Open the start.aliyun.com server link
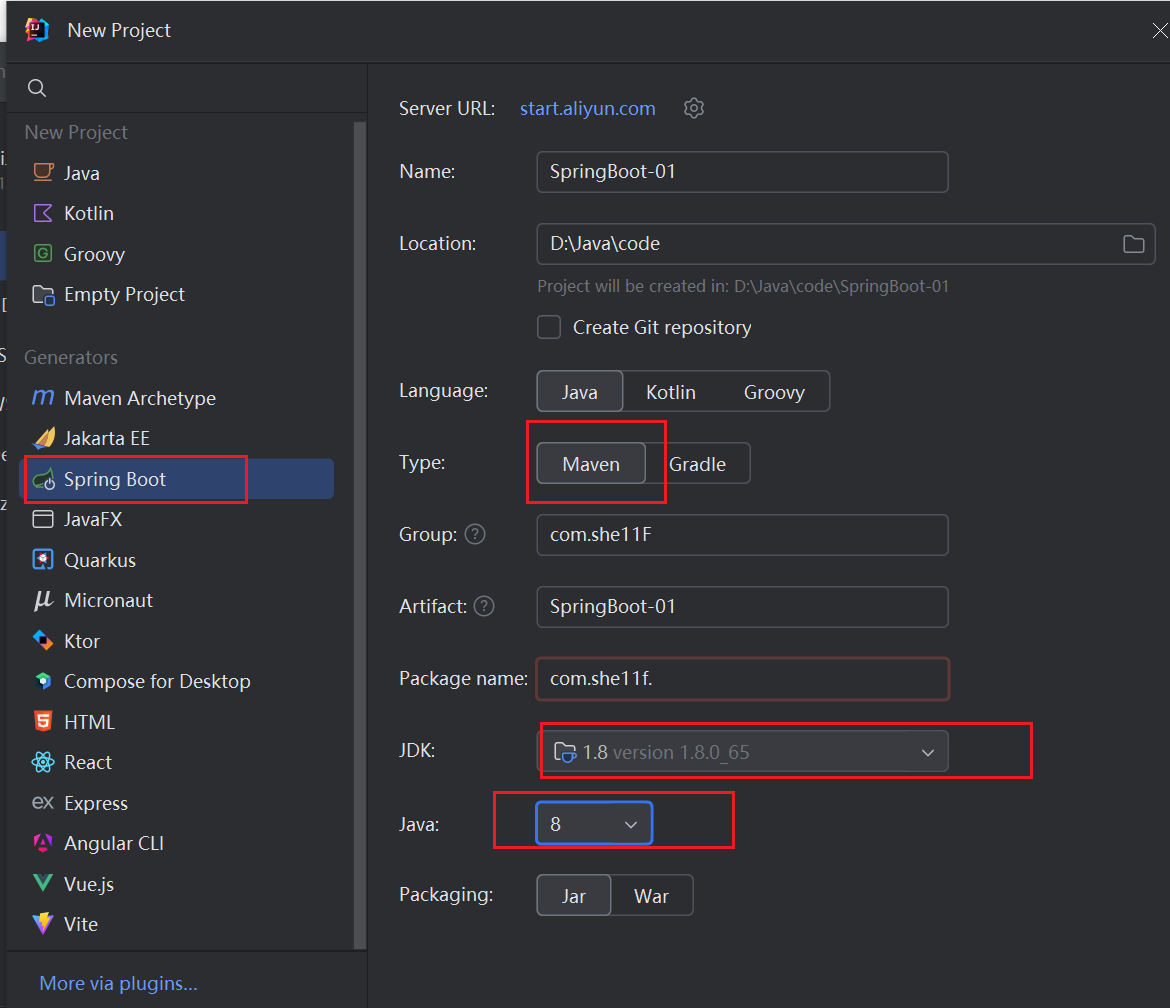 tap(587, 108)
